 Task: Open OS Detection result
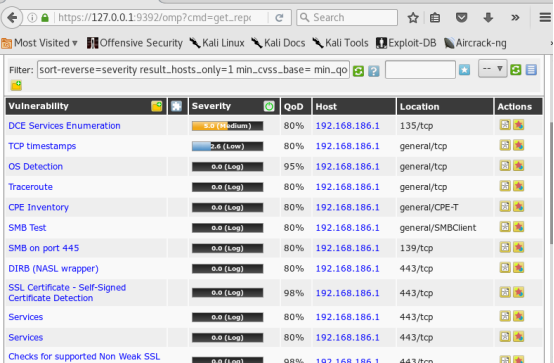(x=35, y=166)
